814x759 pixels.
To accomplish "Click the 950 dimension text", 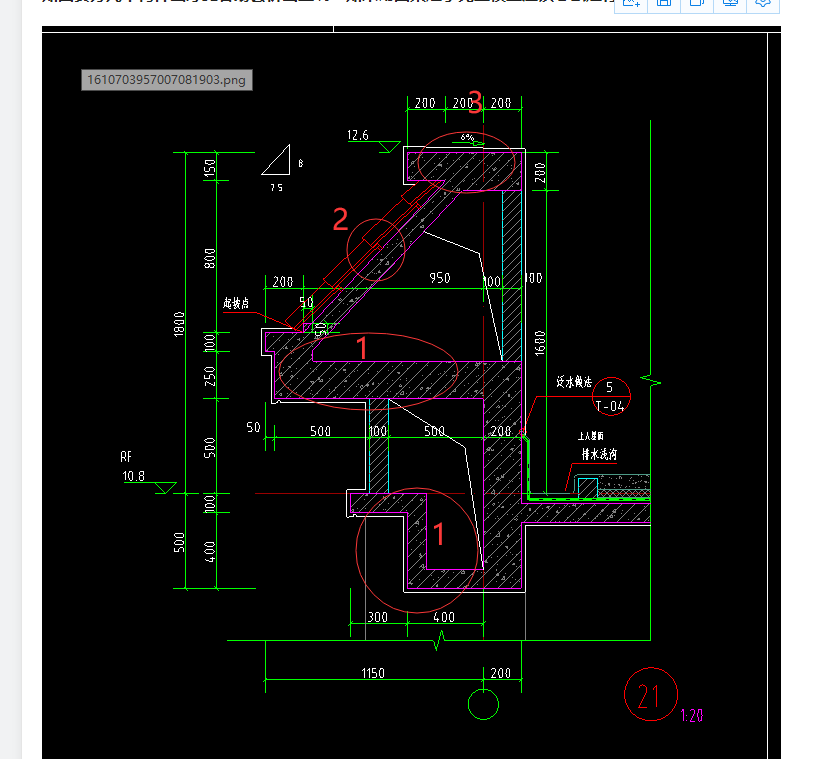I will 440,278.
